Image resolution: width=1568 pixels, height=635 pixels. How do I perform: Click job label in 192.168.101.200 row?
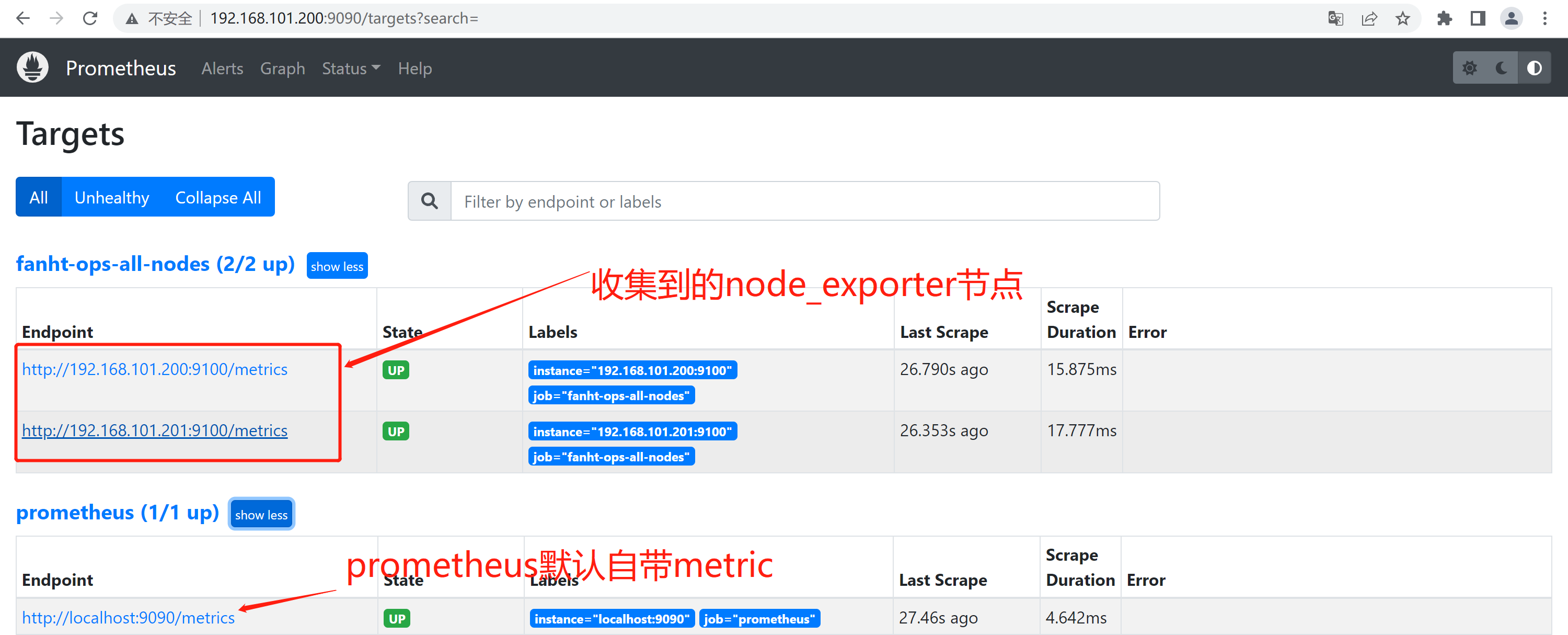(611, 395)
